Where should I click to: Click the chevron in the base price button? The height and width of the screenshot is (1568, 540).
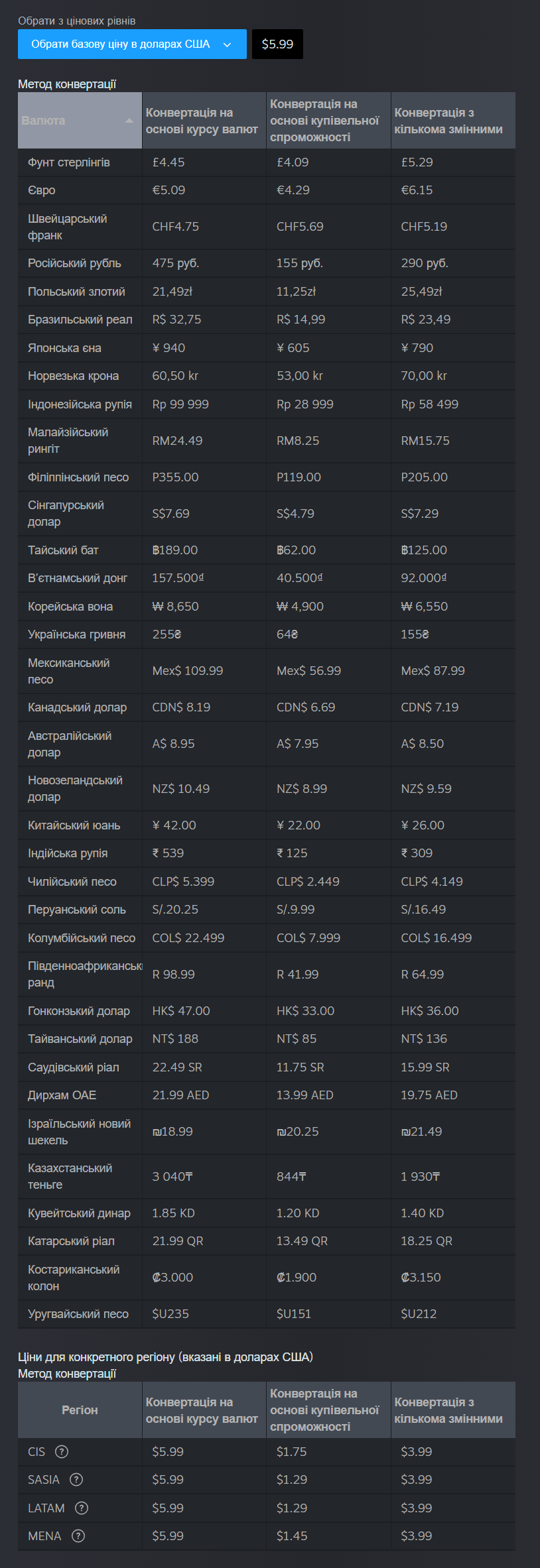click(x=227, y=44)
